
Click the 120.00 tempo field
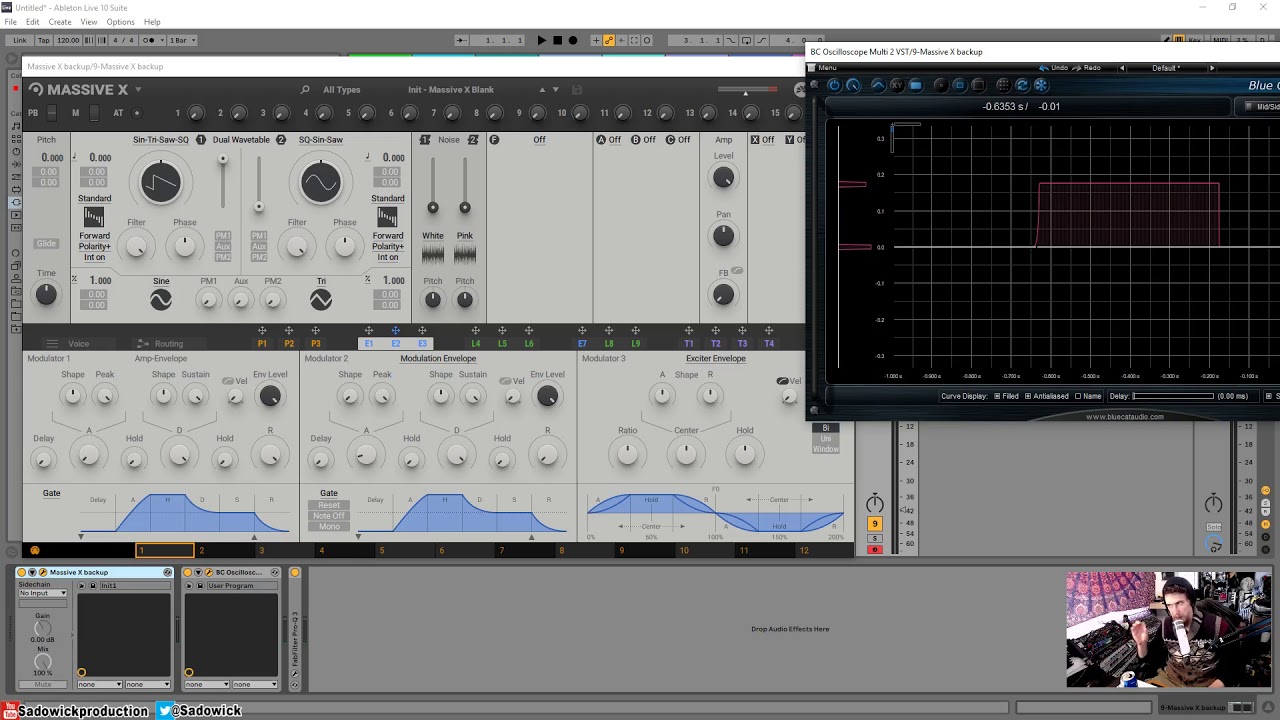pos(68,40)
